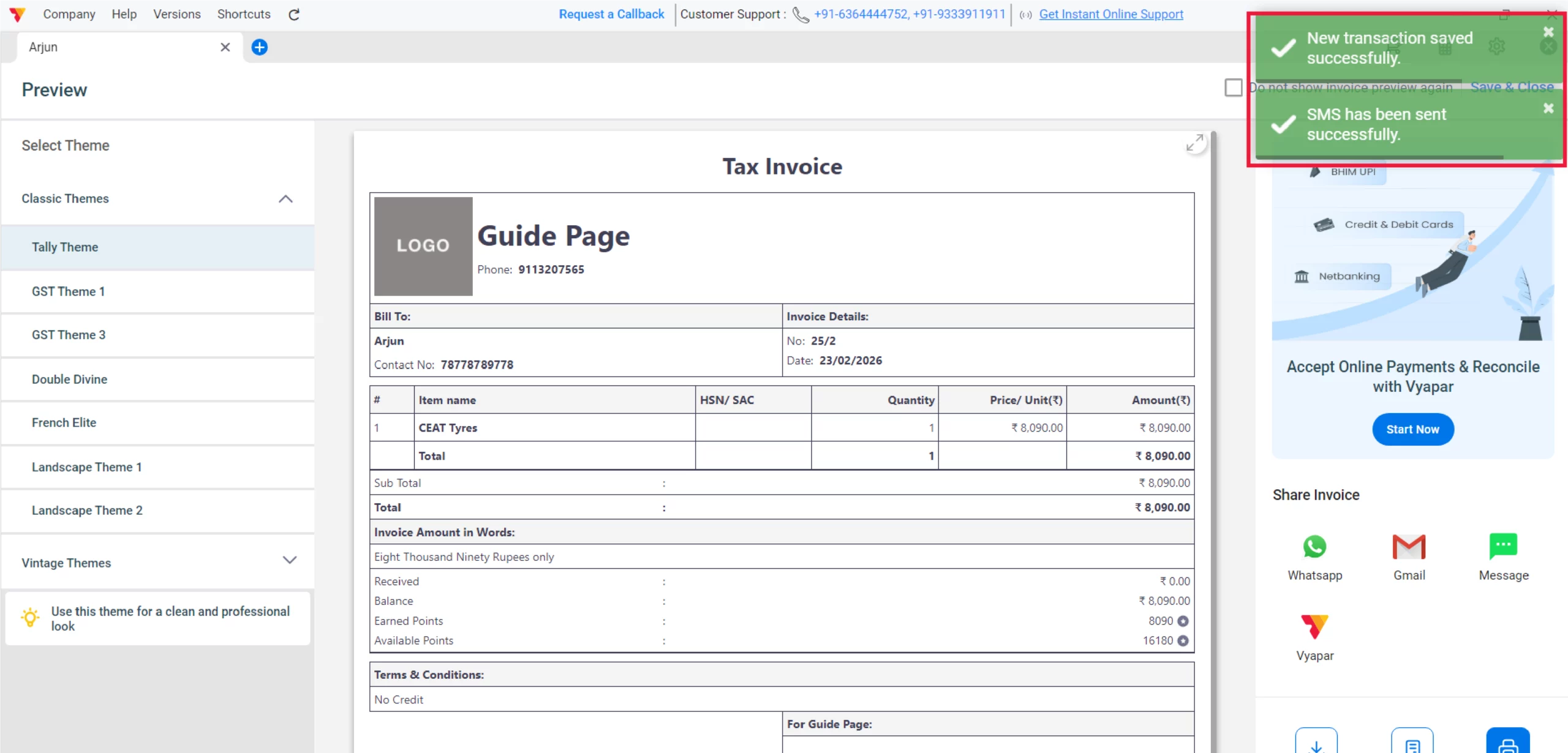Image resolution: width=1568 pixels, height=753 pixels.
Task: Click the Start Now button
Action: [1412, 429]
